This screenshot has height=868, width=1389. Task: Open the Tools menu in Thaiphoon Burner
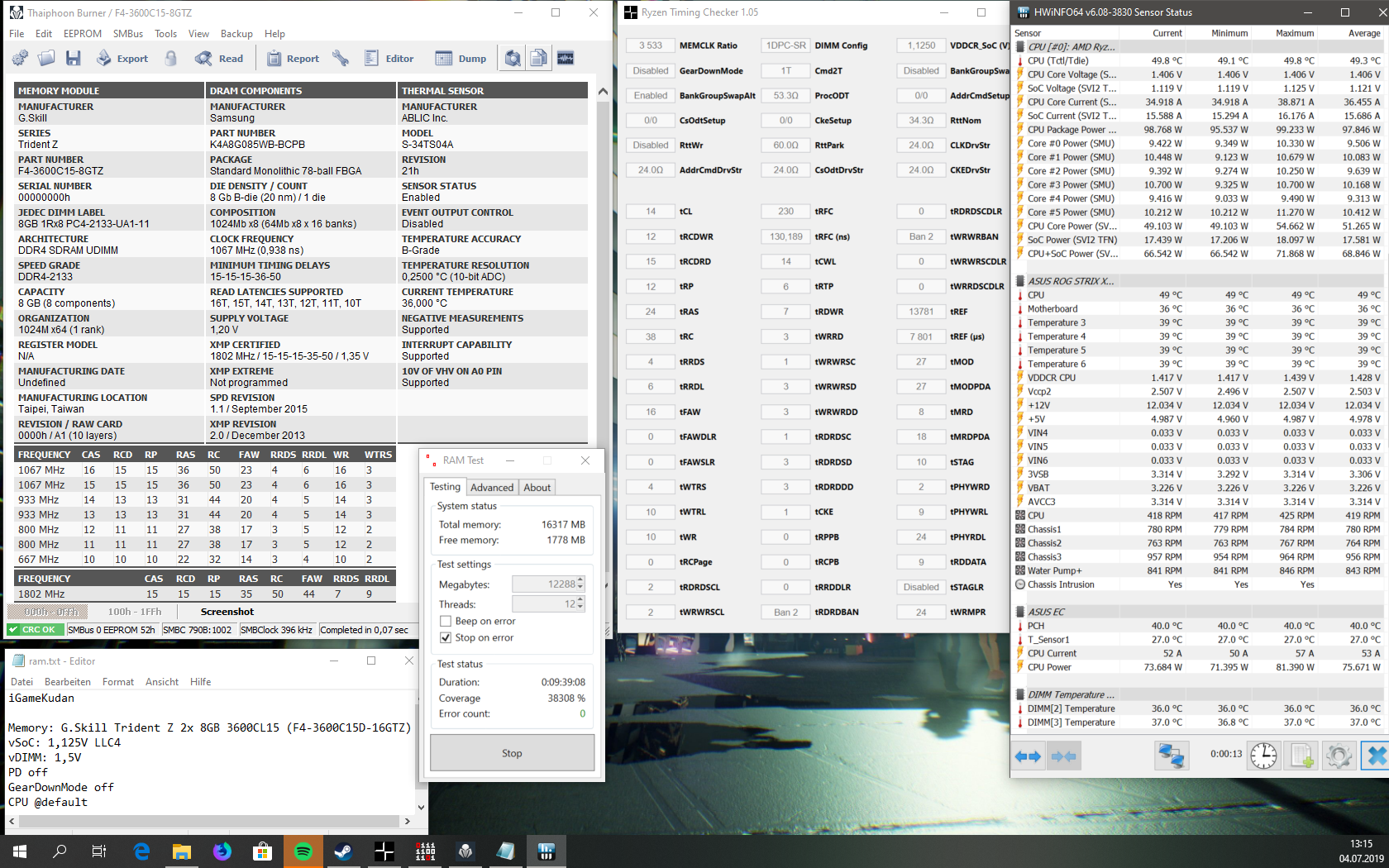click(x=166, y=34)
